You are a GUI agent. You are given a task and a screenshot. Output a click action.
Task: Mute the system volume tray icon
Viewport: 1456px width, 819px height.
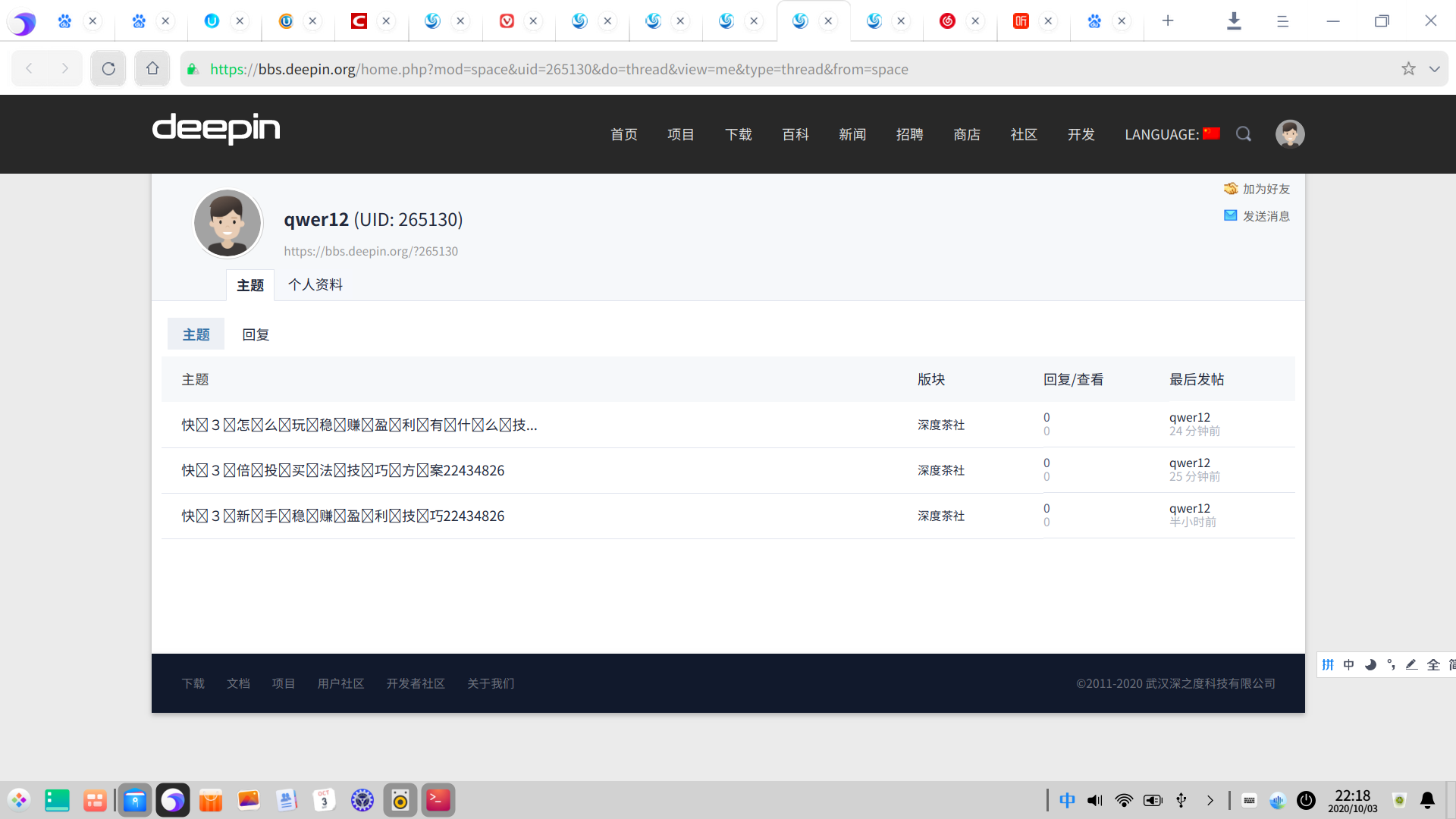pyautogui.click(x=1095, y=800)
